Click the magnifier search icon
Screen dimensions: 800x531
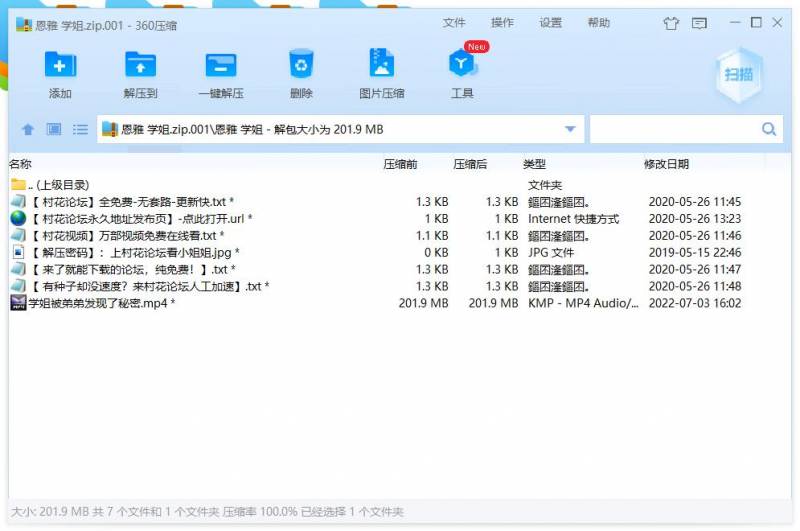[x=769, y=129]
